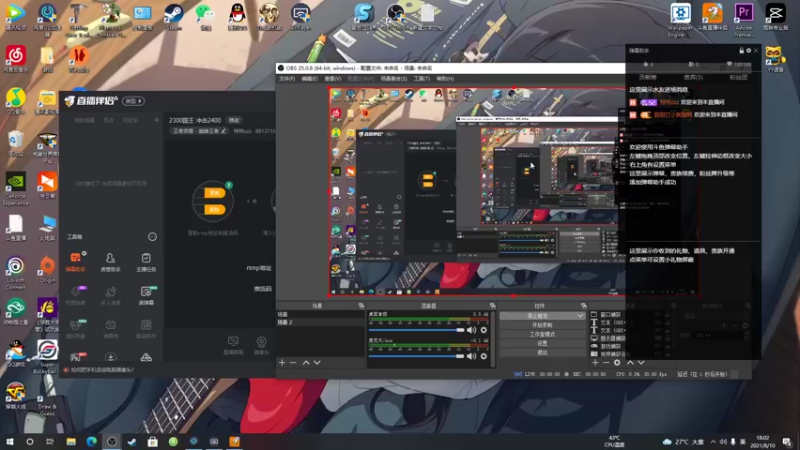This screenshot has width=800, height=450.
Task: Select the Steam desktop shortcut
Action: 174,17
